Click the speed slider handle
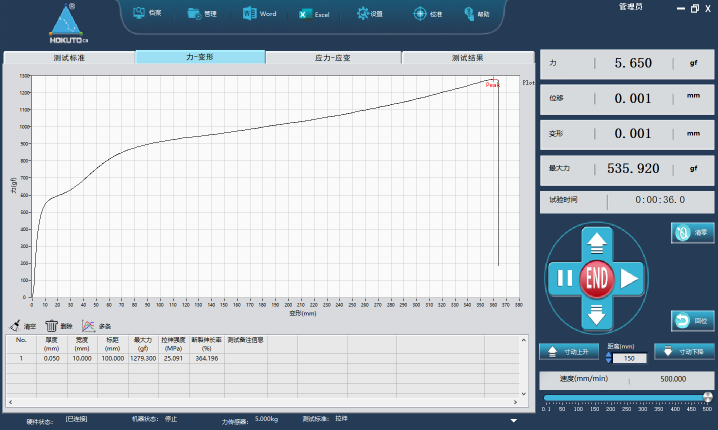The height and width of the screenshot is (430, 718). click(x=708, y=398)
